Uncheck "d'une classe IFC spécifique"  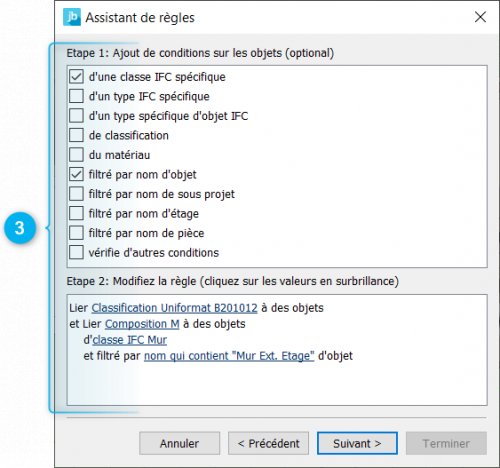click(x=76, y=77)
